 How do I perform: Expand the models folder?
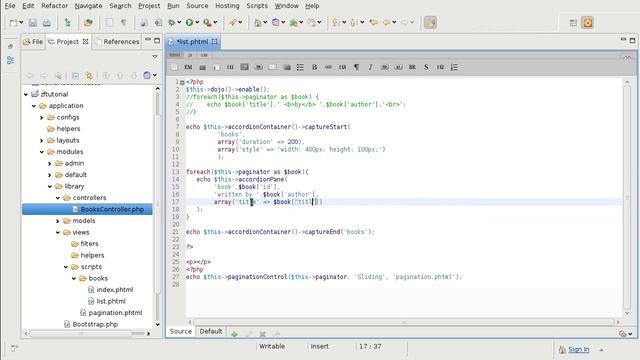pos(58,221)
